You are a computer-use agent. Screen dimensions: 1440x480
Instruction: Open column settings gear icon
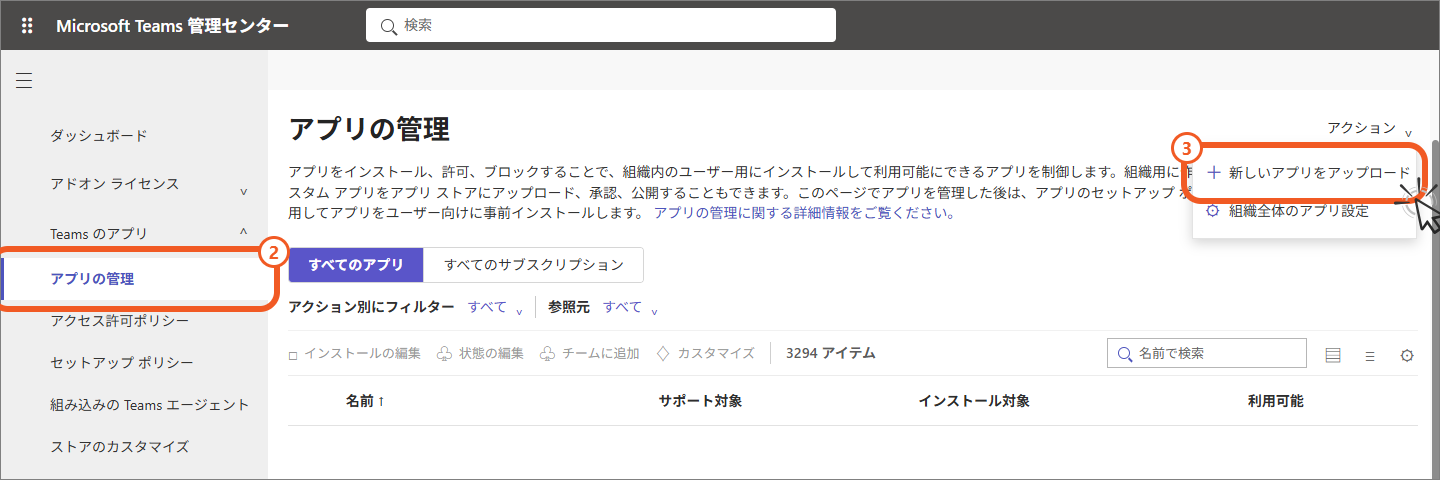pos(1407,355)
